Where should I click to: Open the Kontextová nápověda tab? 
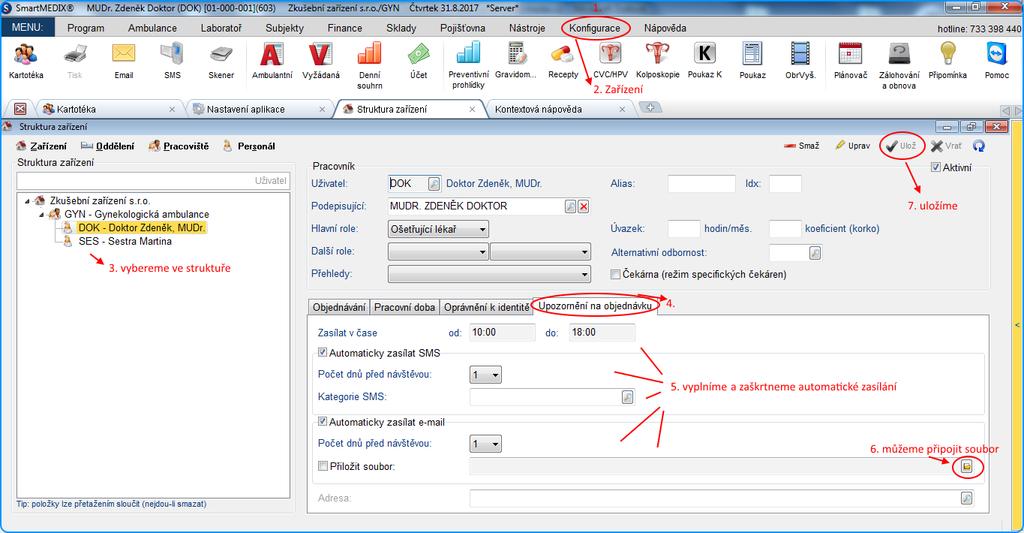click(x=538, y=109)
